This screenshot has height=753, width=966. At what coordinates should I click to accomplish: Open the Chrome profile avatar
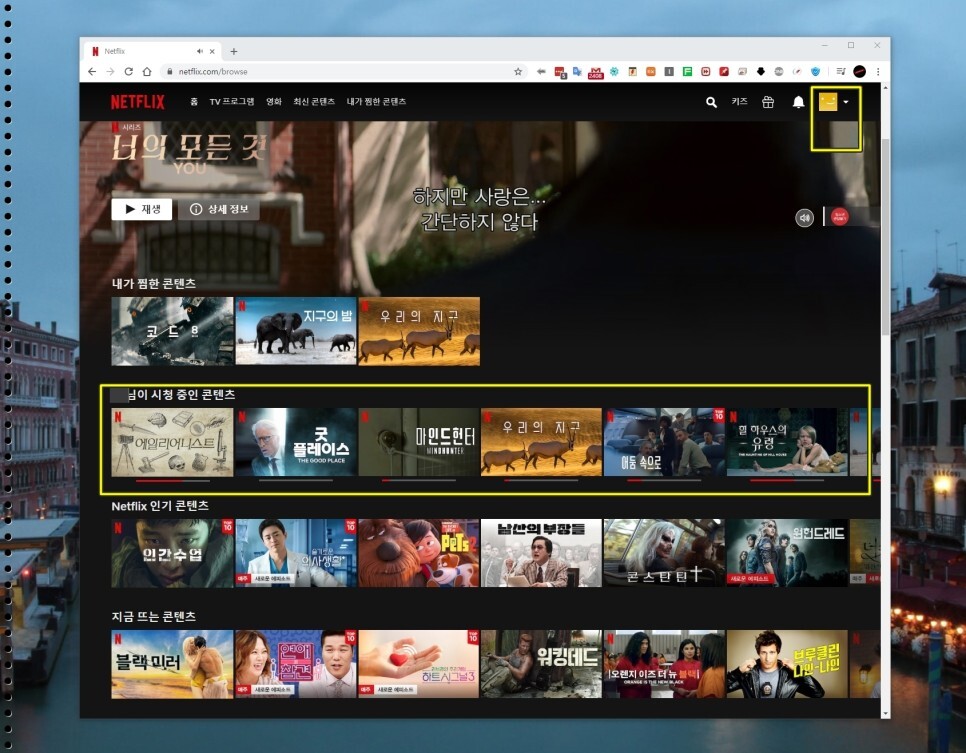tap(859, 71)
